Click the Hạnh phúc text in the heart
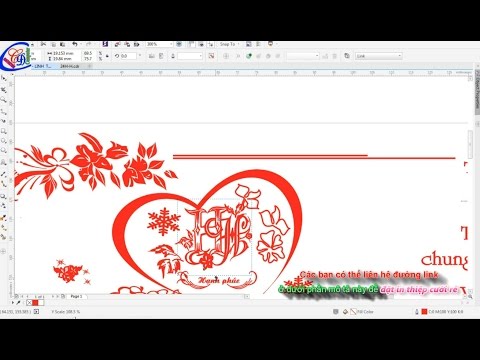Screen dimensions: 480x360 coord(219,281)
